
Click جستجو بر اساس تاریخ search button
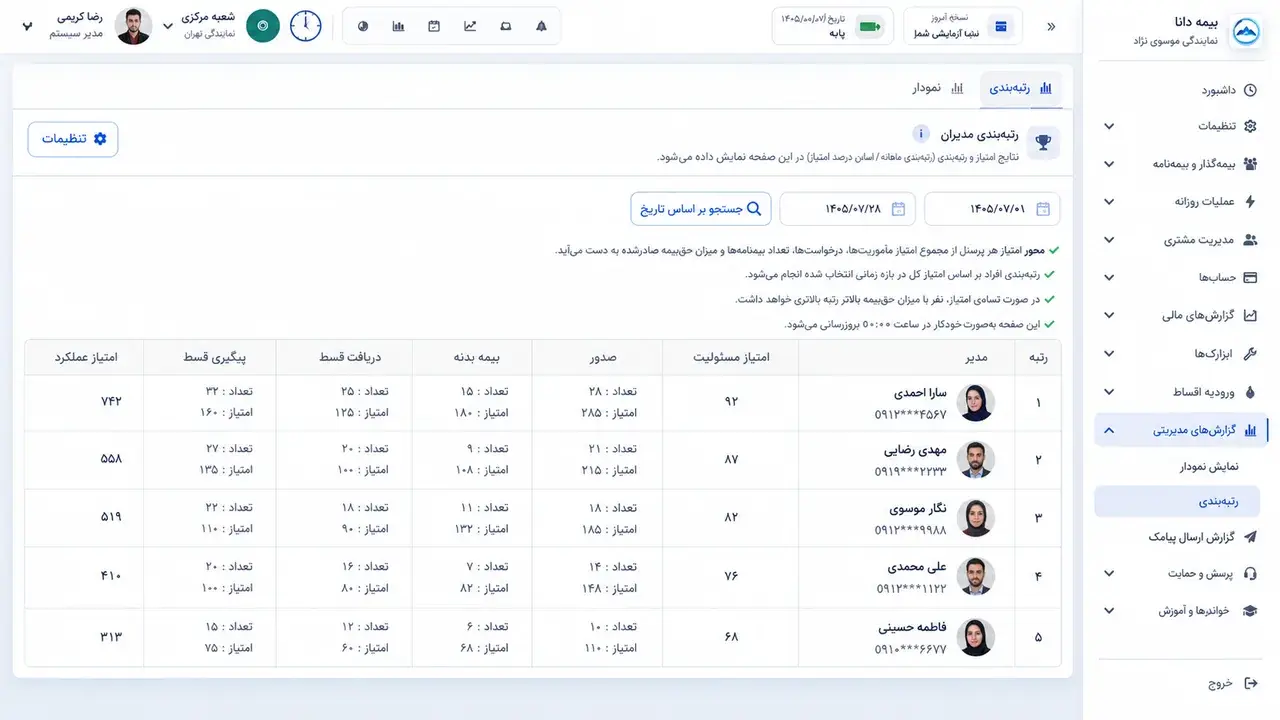click(701, 209)
